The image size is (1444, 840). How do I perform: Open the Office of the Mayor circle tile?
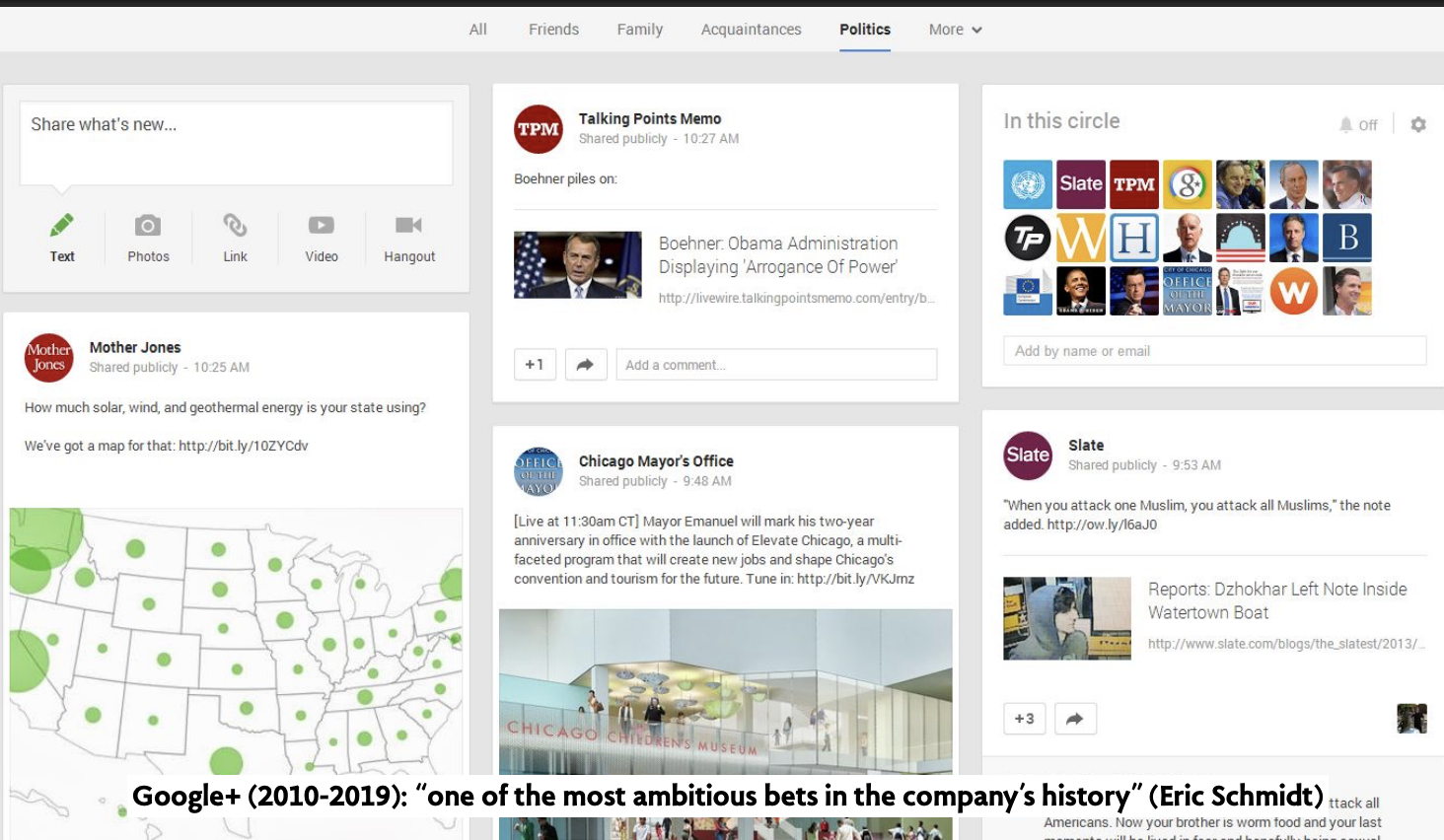coord(1188,291)
